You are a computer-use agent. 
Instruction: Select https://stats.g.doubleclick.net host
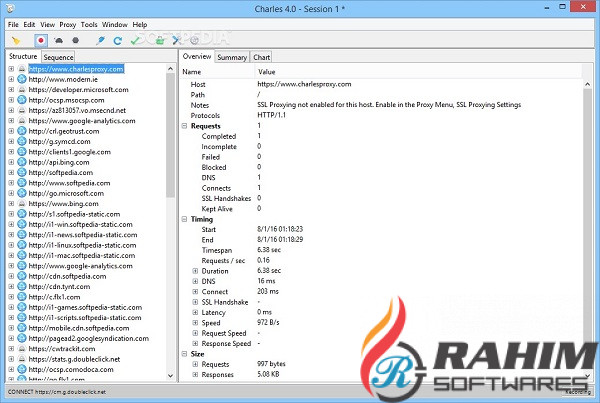(74, 359)
